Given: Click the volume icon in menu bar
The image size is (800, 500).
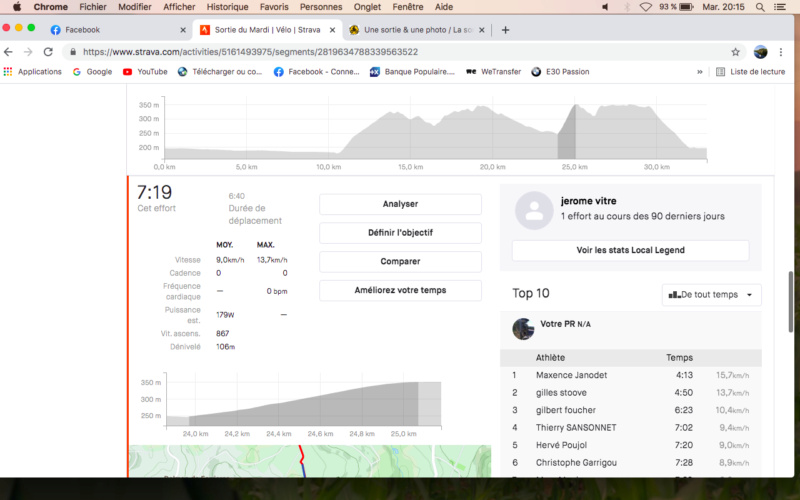Looking at the screenshot, I should pos(606,7).
